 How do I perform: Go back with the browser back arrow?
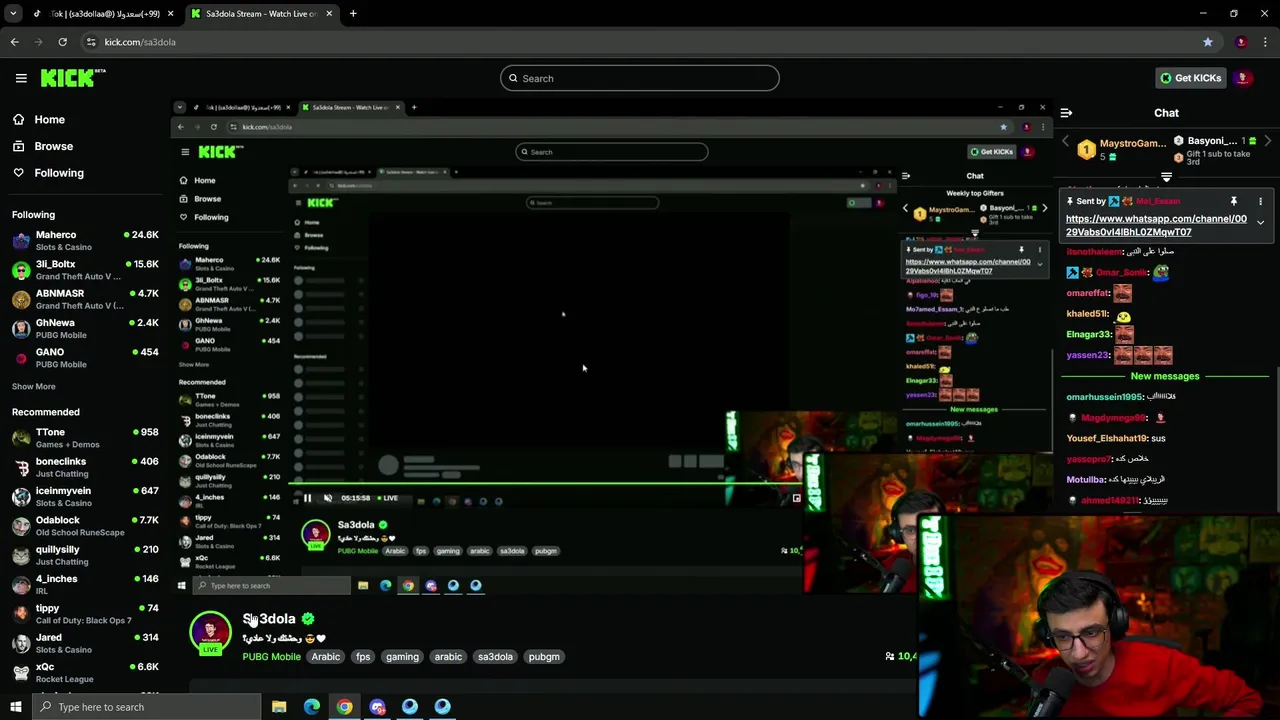click(14, 42)
